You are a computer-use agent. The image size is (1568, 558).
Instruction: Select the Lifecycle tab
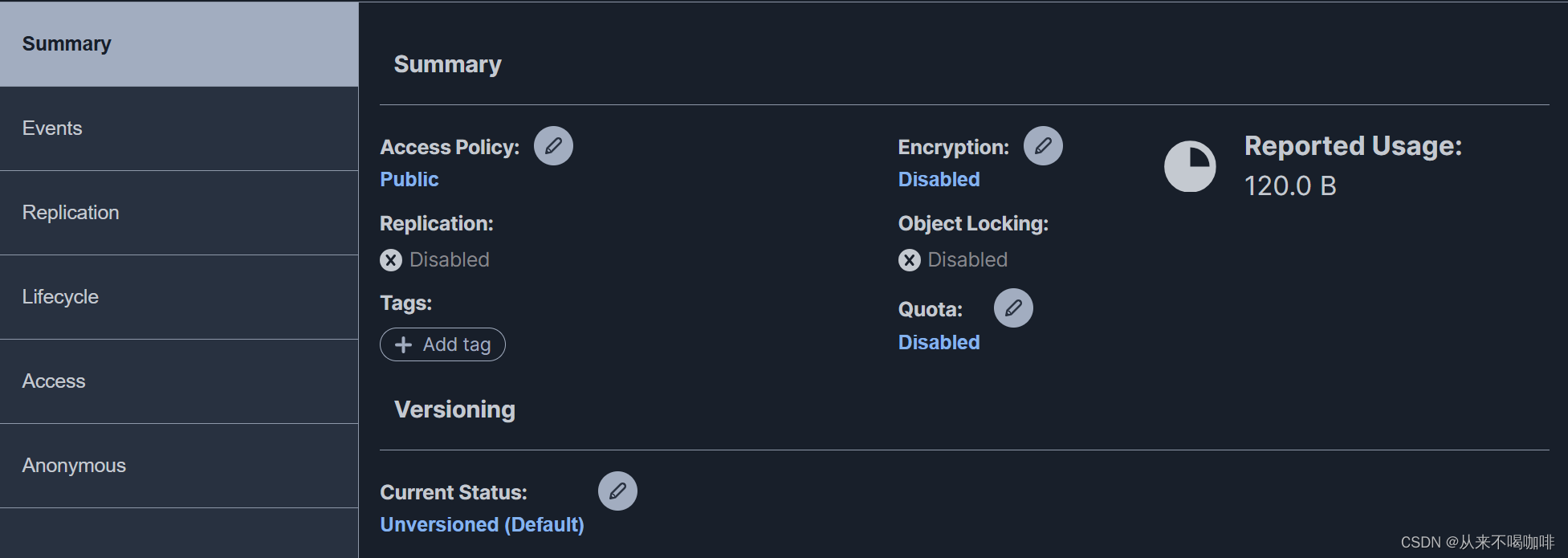click(179, 297)
